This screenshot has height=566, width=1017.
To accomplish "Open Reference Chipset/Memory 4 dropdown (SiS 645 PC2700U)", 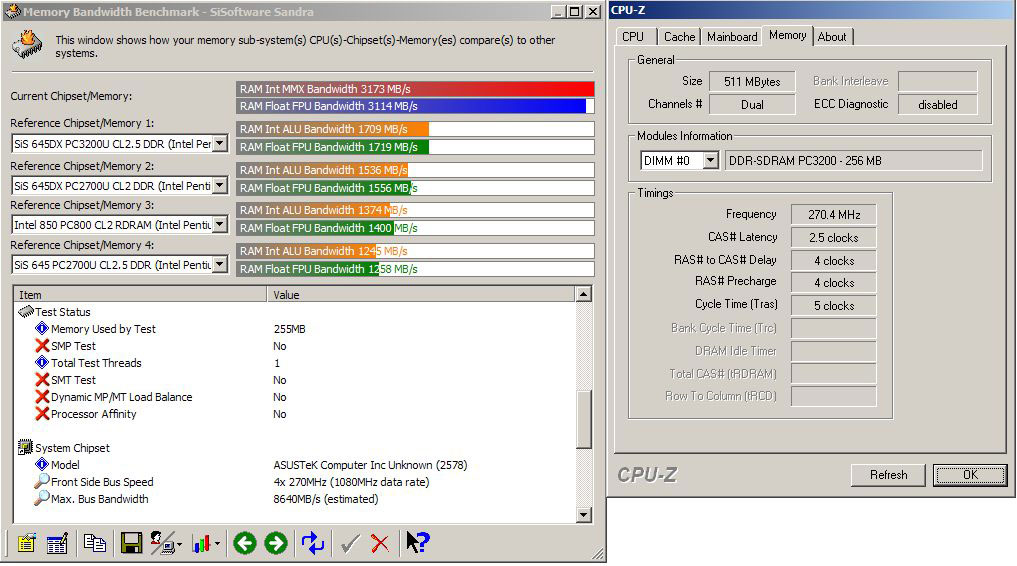I will click(x=220, y=265).
